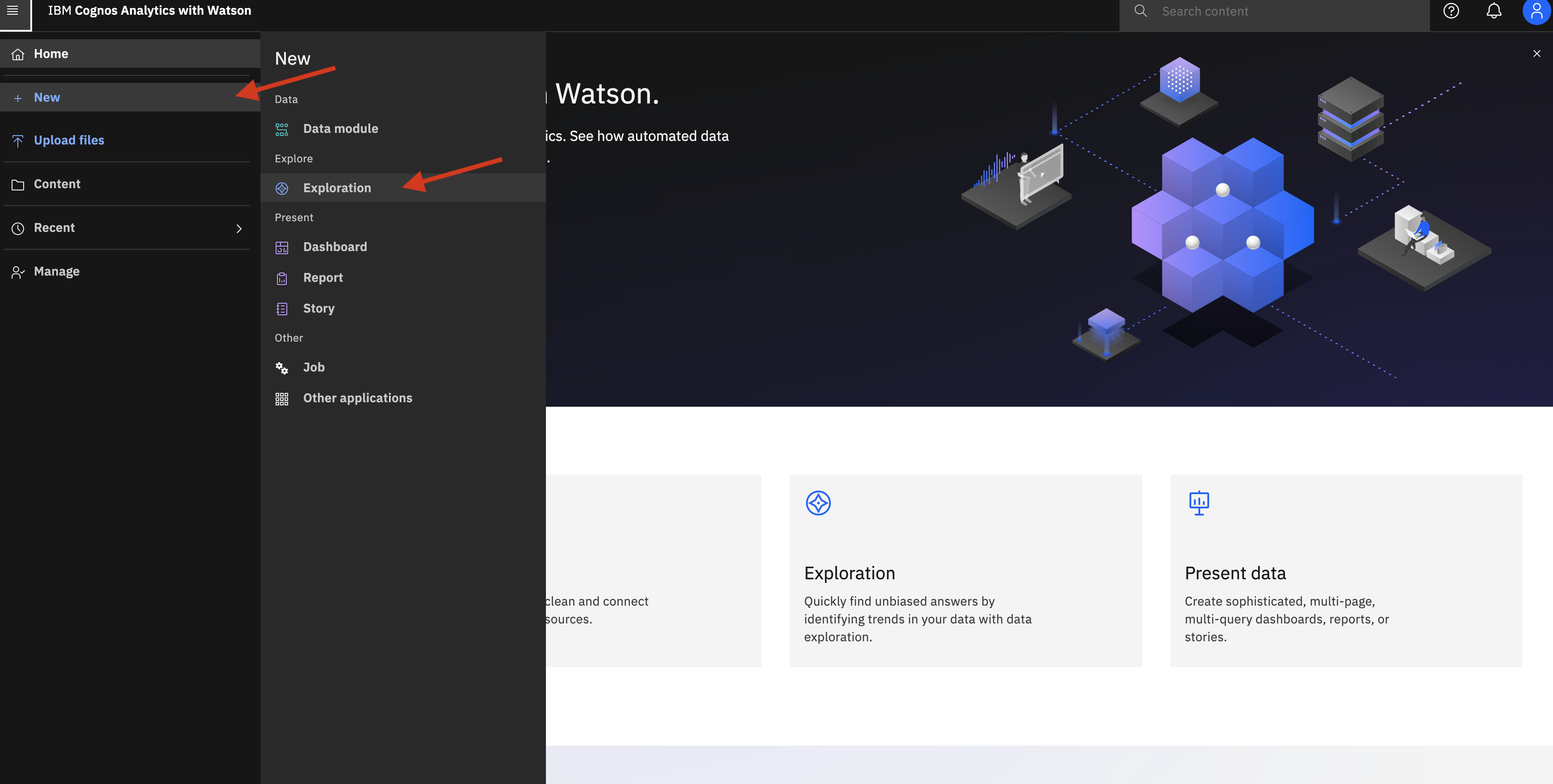Create a new Job
1553x784 pixels.
point(403,367)
